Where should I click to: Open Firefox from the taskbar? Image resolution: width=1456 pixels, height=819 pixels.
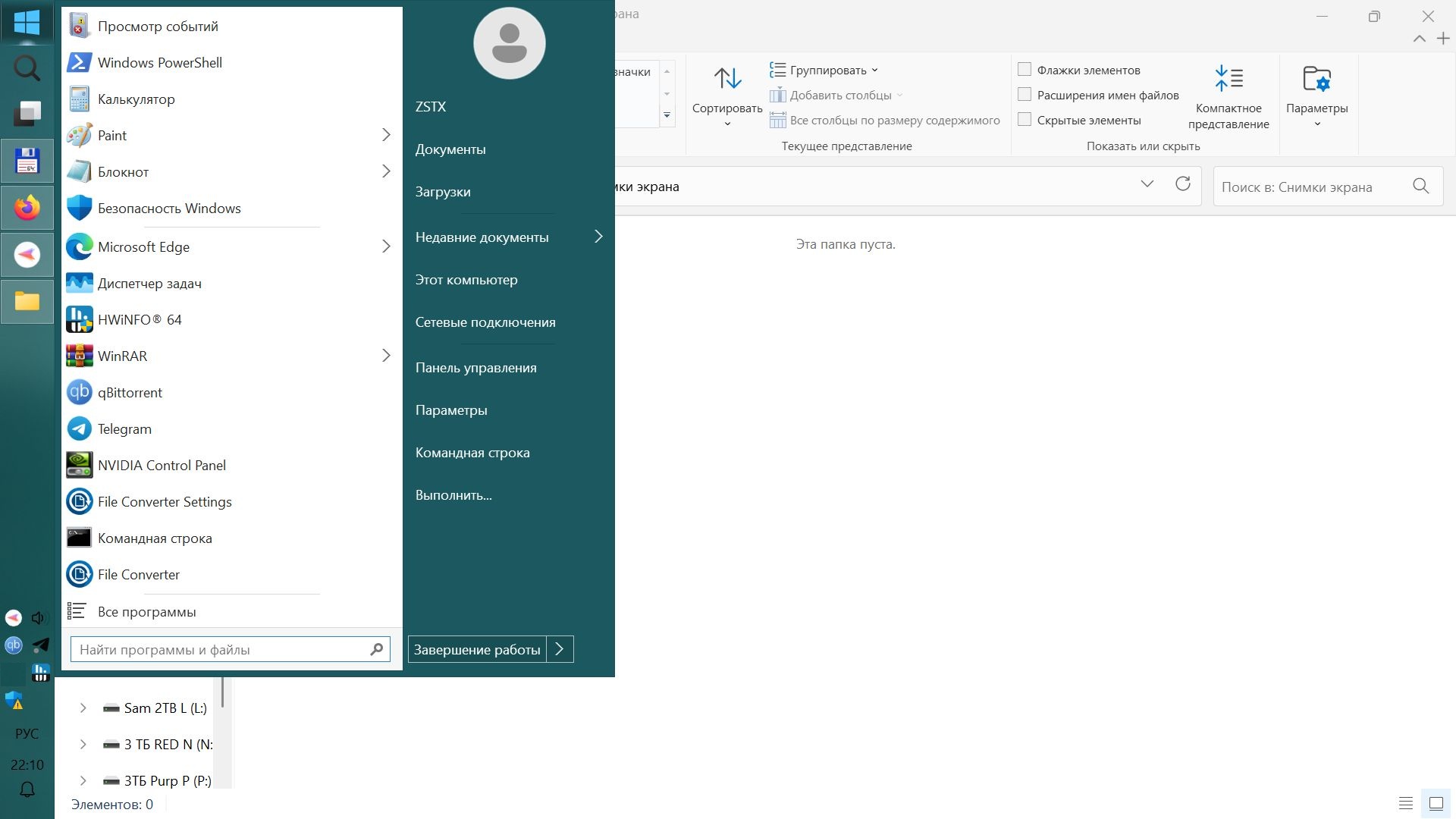27,208
